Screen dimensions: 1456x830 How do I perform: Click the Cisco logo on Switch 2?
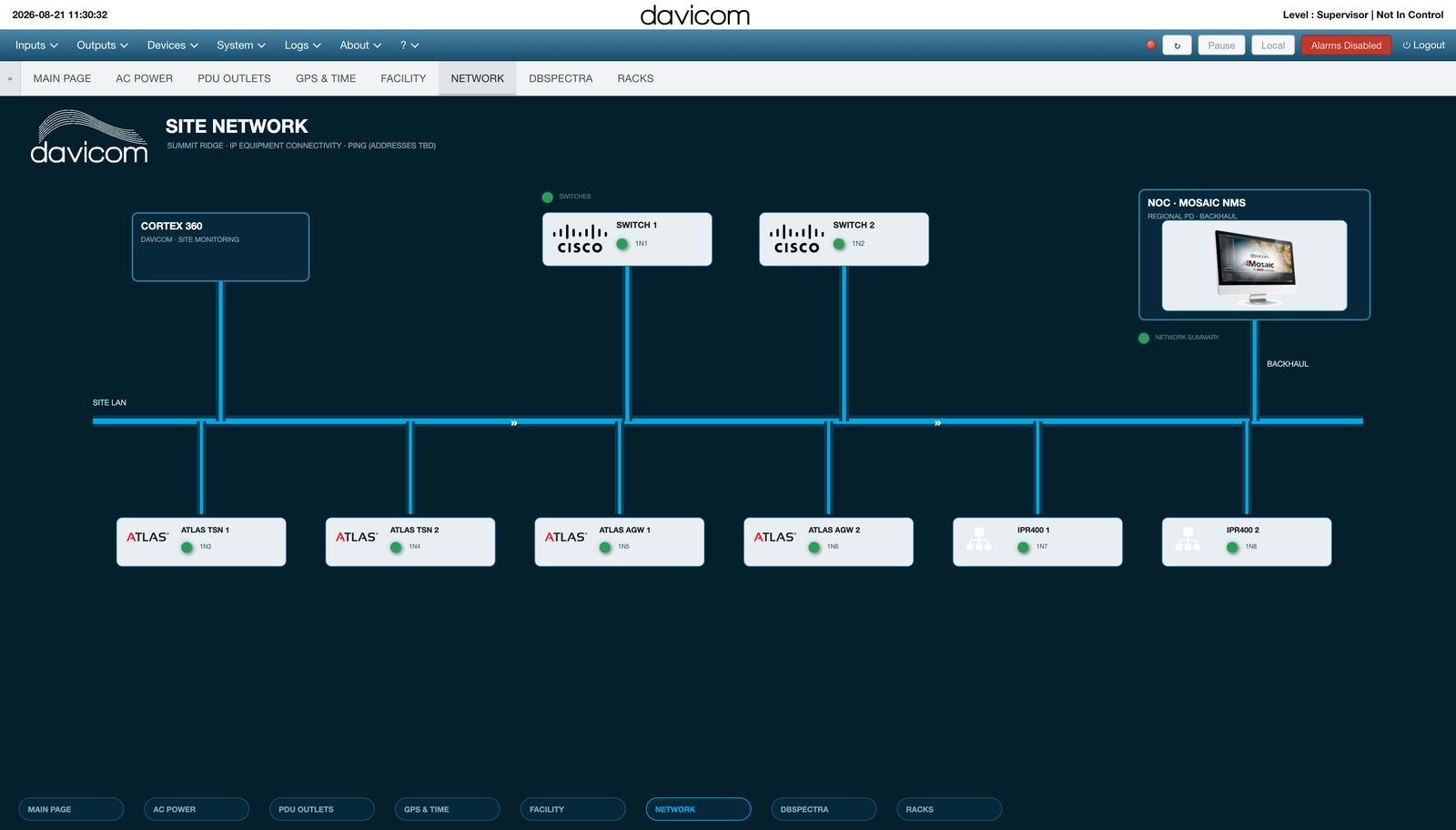pos(796,239)
